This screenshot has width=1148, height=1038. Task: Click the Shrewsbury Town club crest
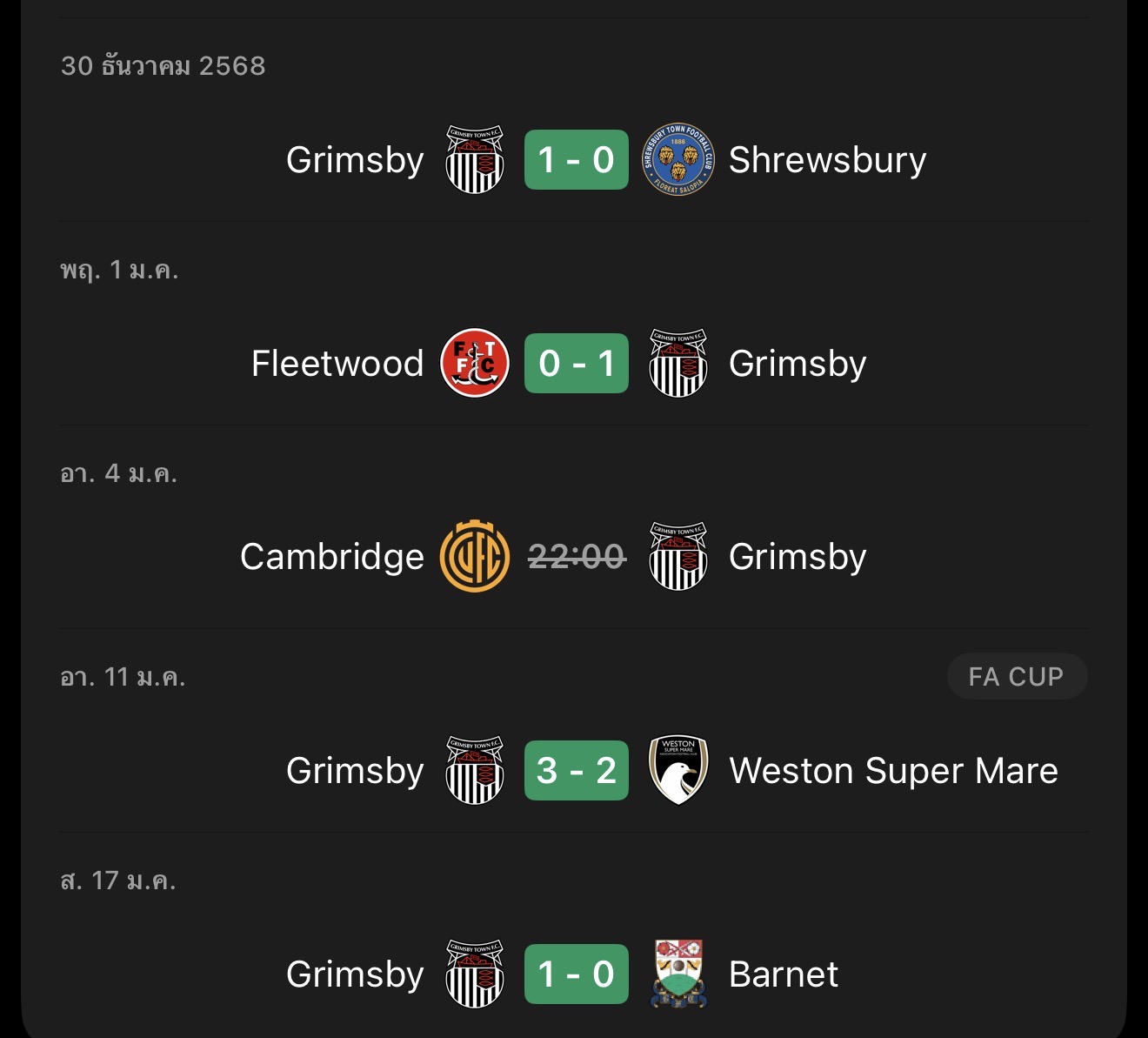point(678,159)
